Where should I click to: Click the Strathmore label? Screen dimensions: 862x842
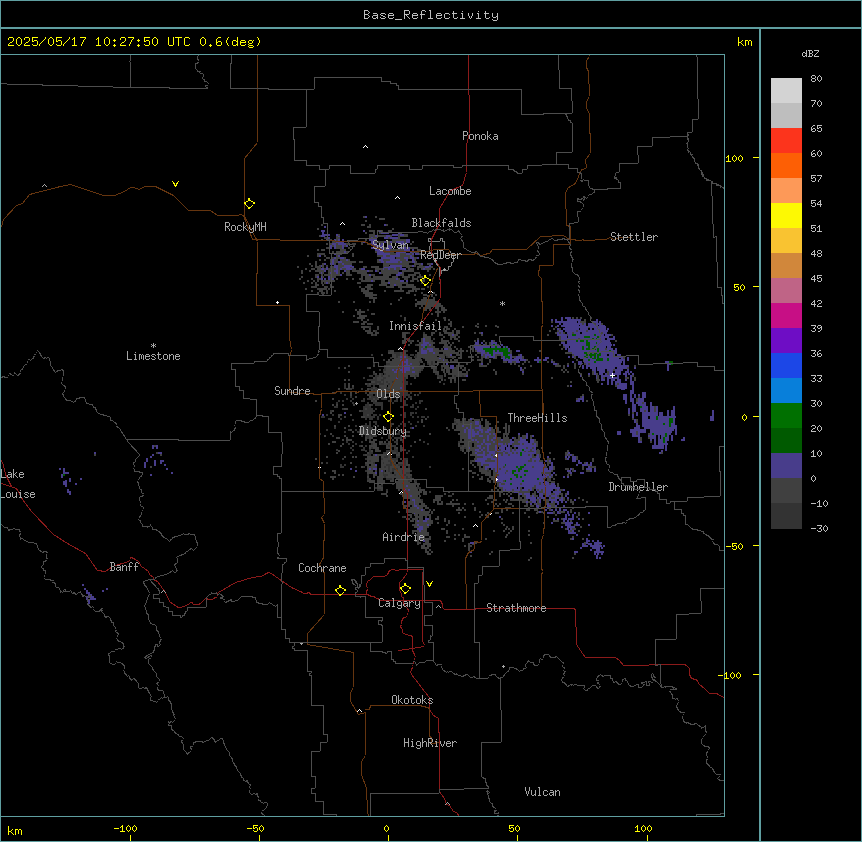click(x=516, y=608)
